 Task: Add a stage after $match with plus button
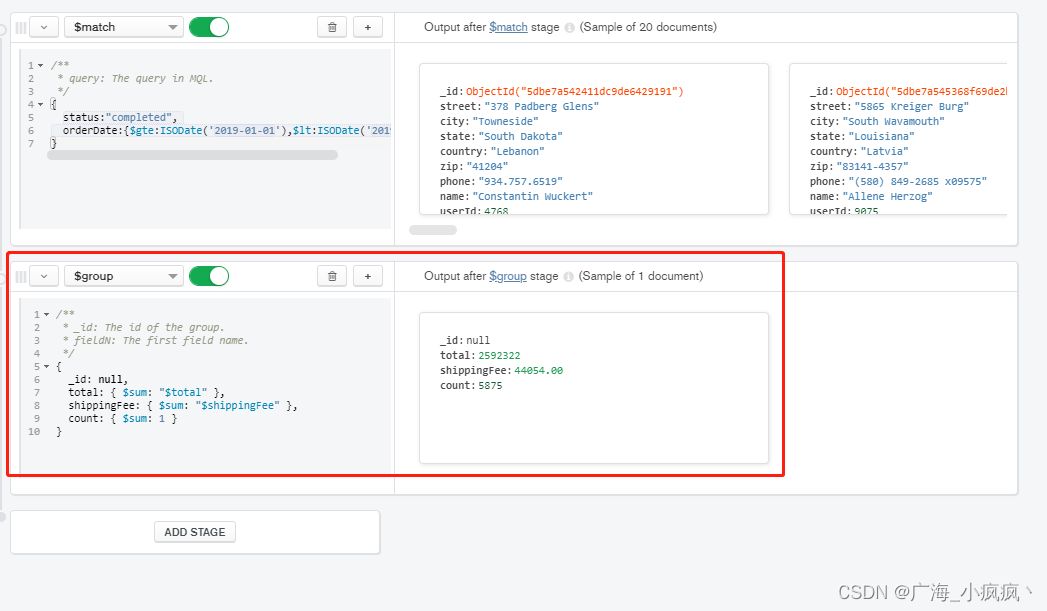[x=368, y=27]
